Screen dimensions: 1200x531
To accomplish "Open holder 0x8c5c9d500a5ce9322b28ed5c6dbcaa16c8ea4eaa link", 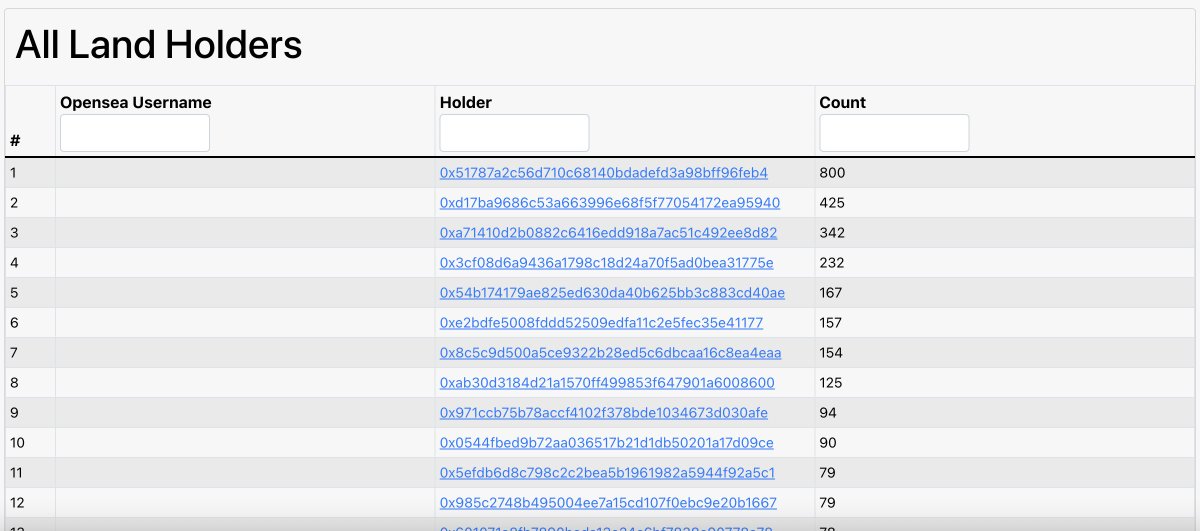I will pos(610,353).
